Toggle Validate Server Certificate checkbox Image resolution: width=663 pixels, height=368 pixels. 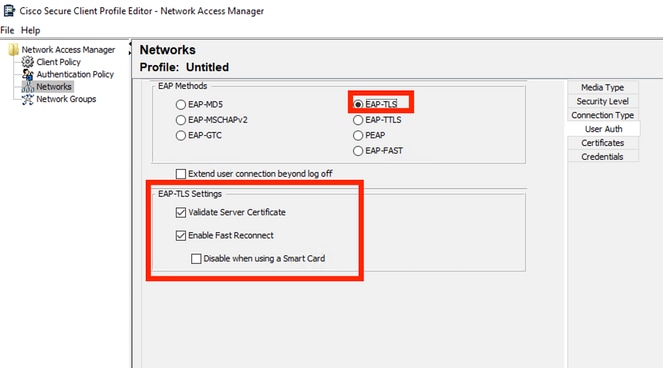(181, 212)
